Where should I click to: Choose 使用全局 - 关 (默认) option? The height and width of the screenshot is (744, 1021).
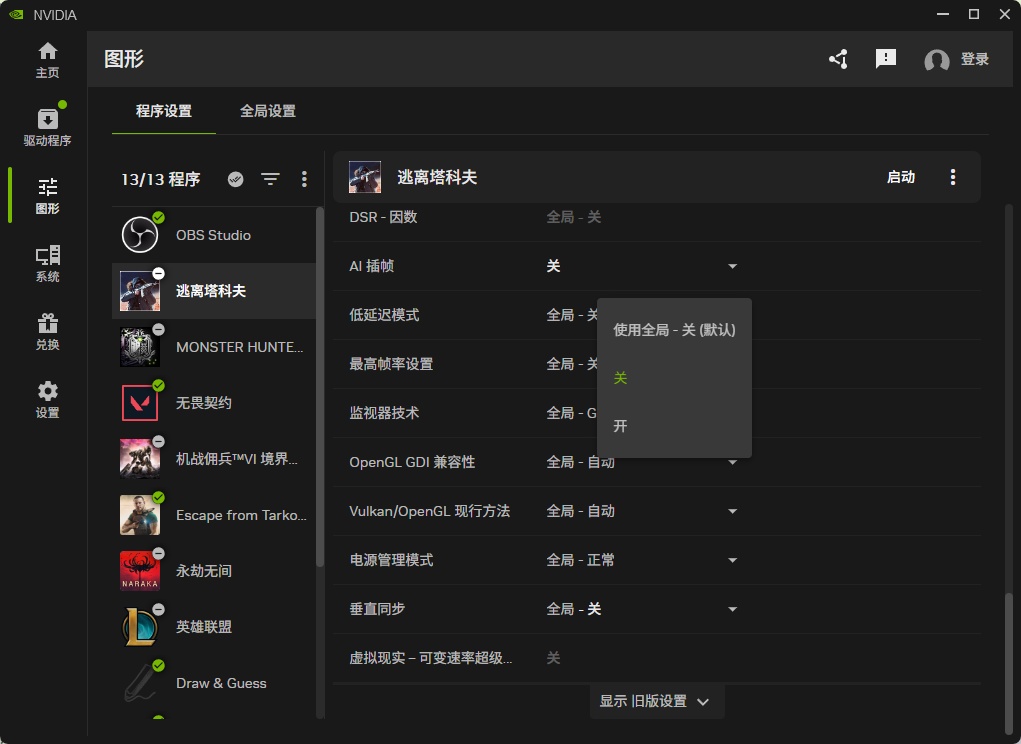[674, 329]
